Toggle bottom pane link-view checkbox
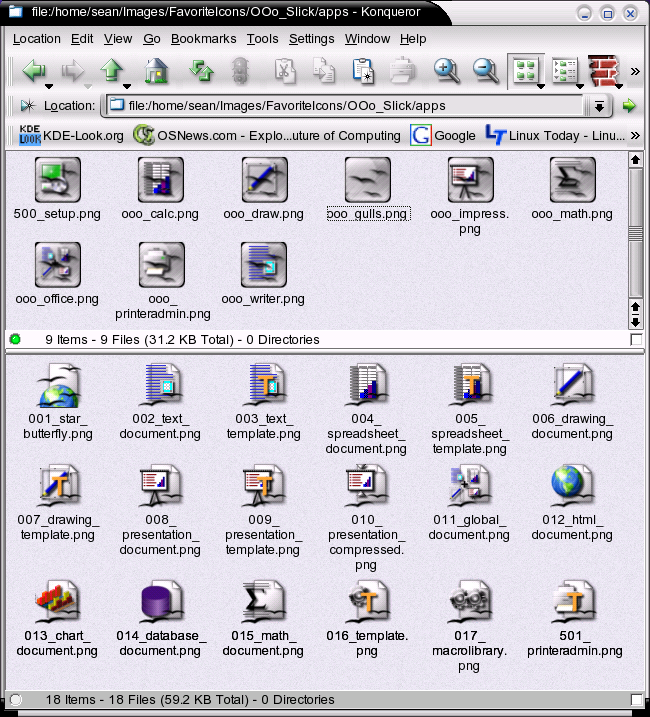This screenshot has height=717, width=650. click(x=636, y=700)
